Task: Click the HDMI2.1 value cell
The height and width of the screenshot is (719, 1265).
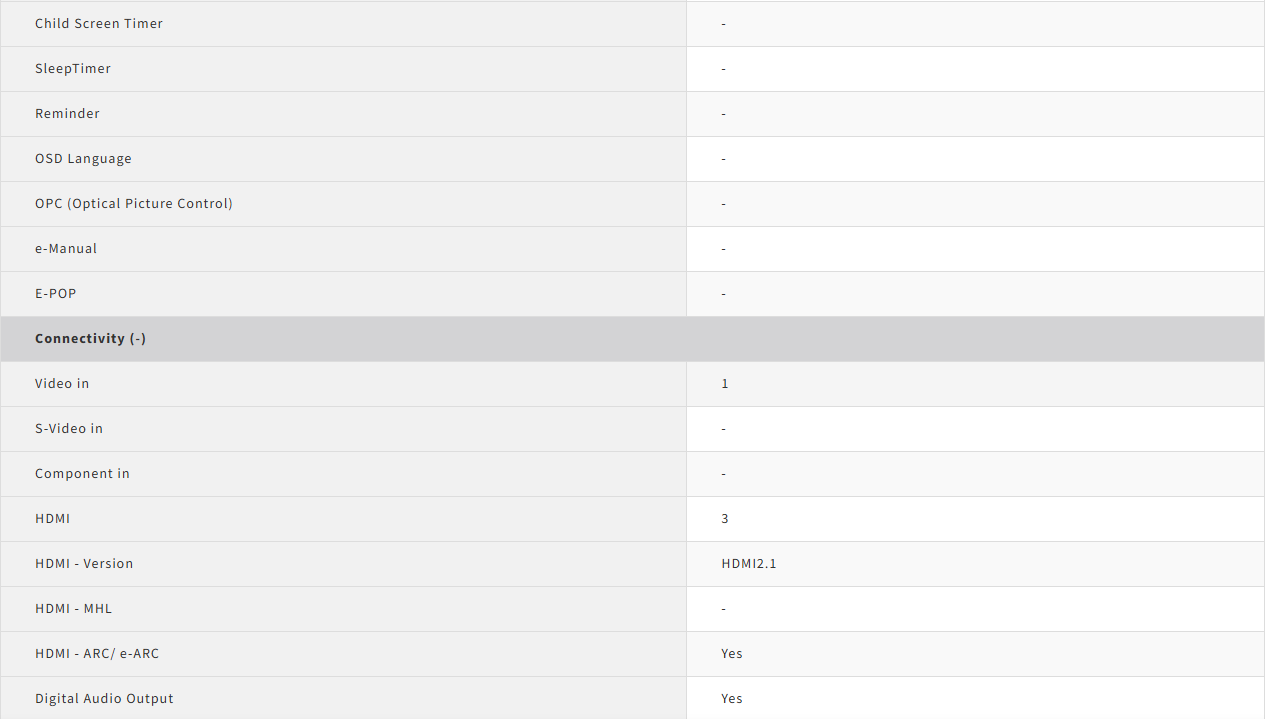Action: point(749,564)
